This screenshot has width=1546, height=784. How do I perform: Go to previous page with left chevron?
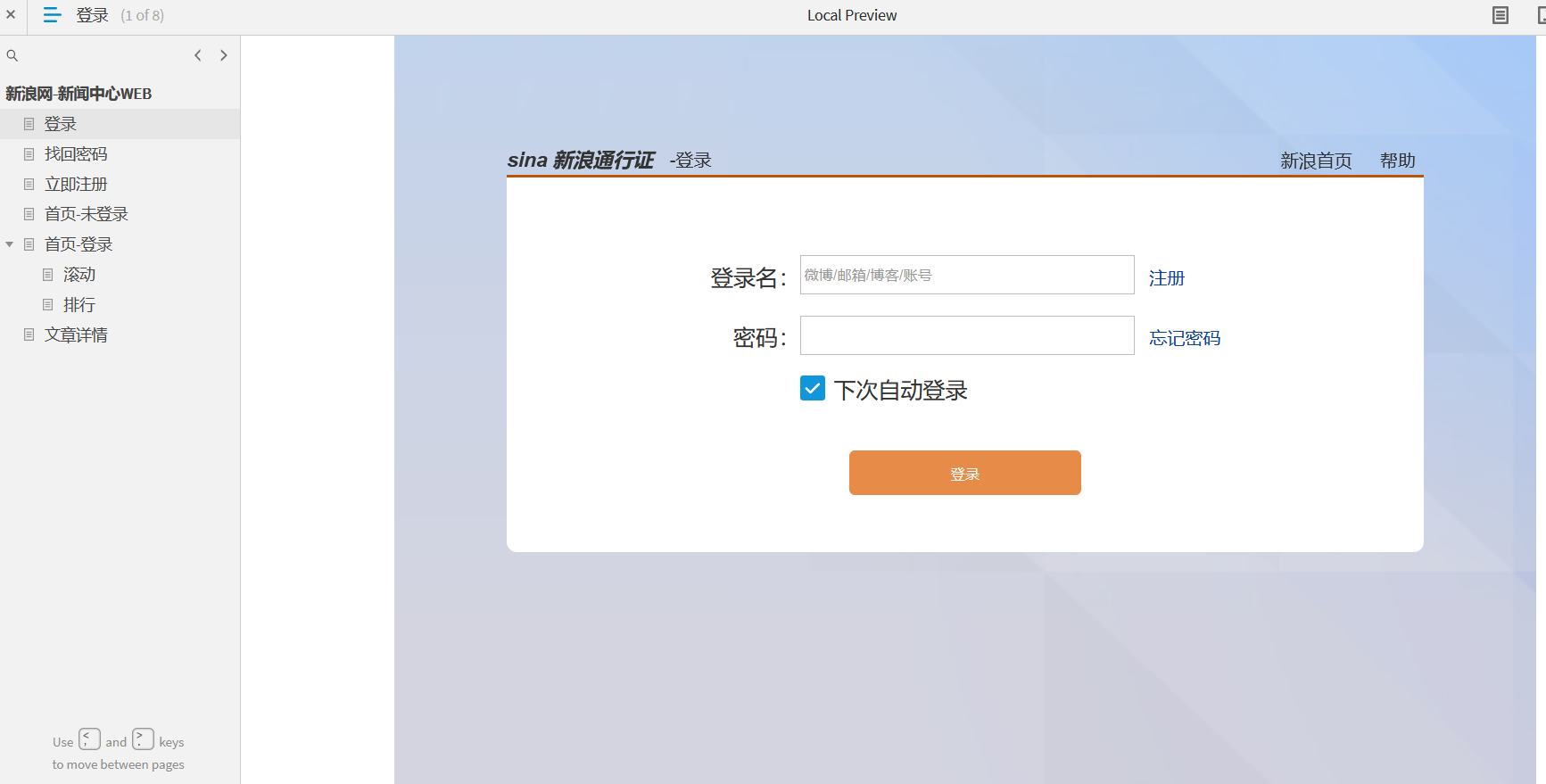pyautogui.click(x=198, y=55)
